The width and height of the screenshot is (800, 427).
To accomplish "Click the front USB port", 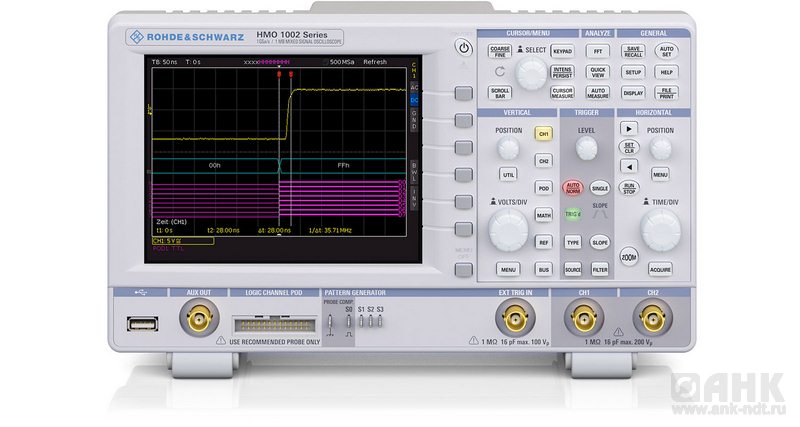I will (x=140, y=322).
